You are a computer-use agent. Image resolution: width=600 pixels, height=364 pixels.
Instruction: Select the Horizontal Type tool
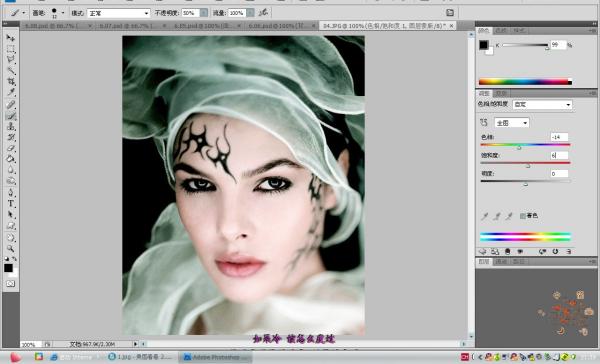pyautogui.click(x=10, y=204)
